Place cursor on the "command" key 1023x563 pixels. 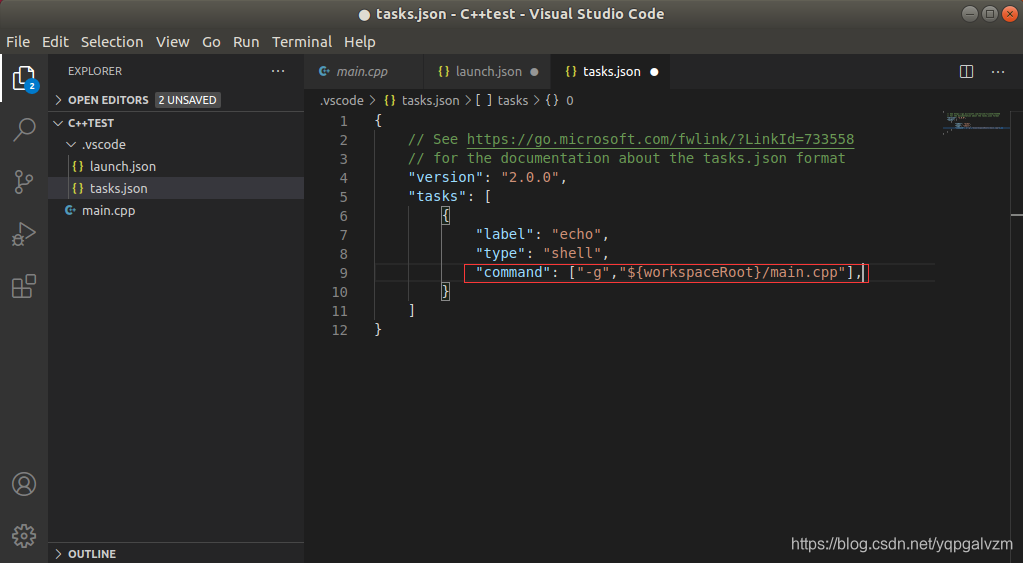click(x=513, y=272)
